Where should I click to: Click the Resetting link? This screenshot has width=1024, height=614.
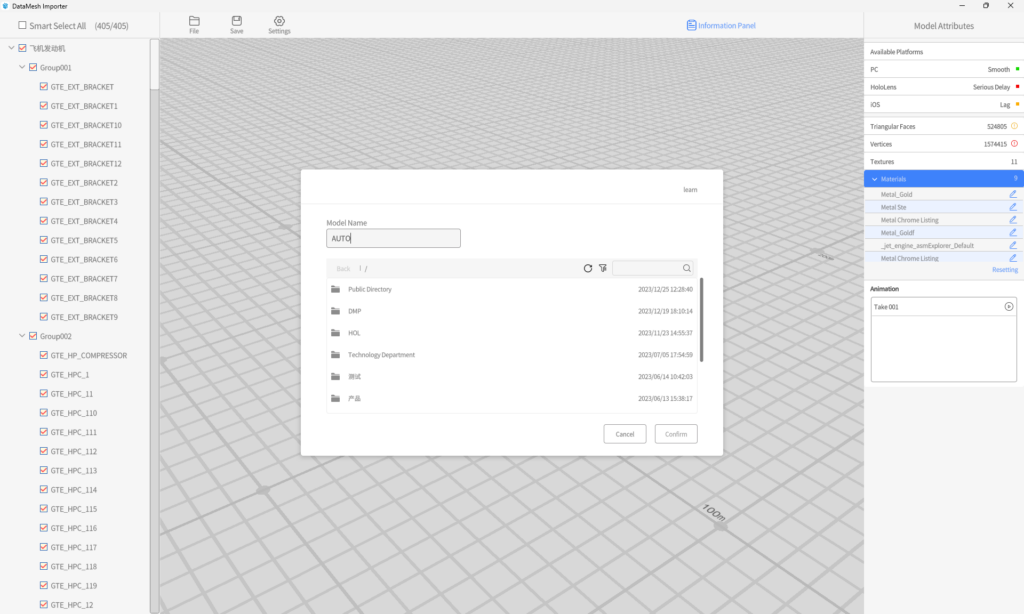tap(1005, 270)
